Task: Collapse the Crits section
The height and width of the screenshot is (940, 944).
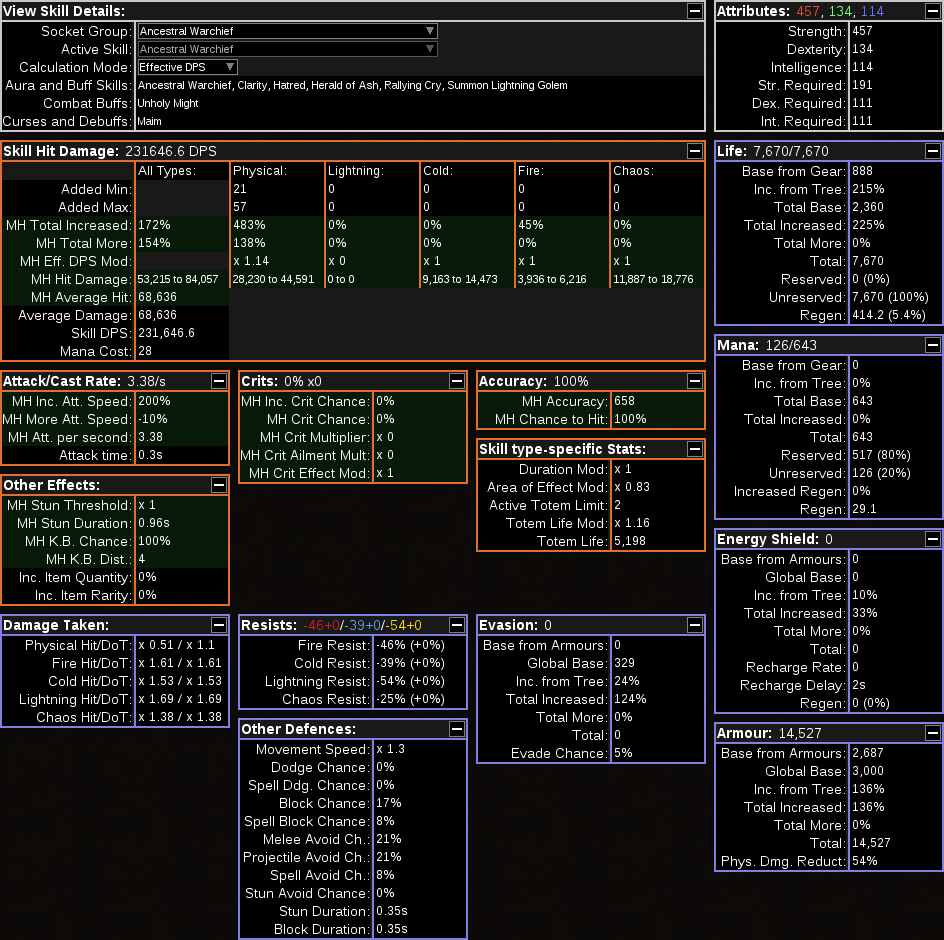Action: [x=457, y=381]
